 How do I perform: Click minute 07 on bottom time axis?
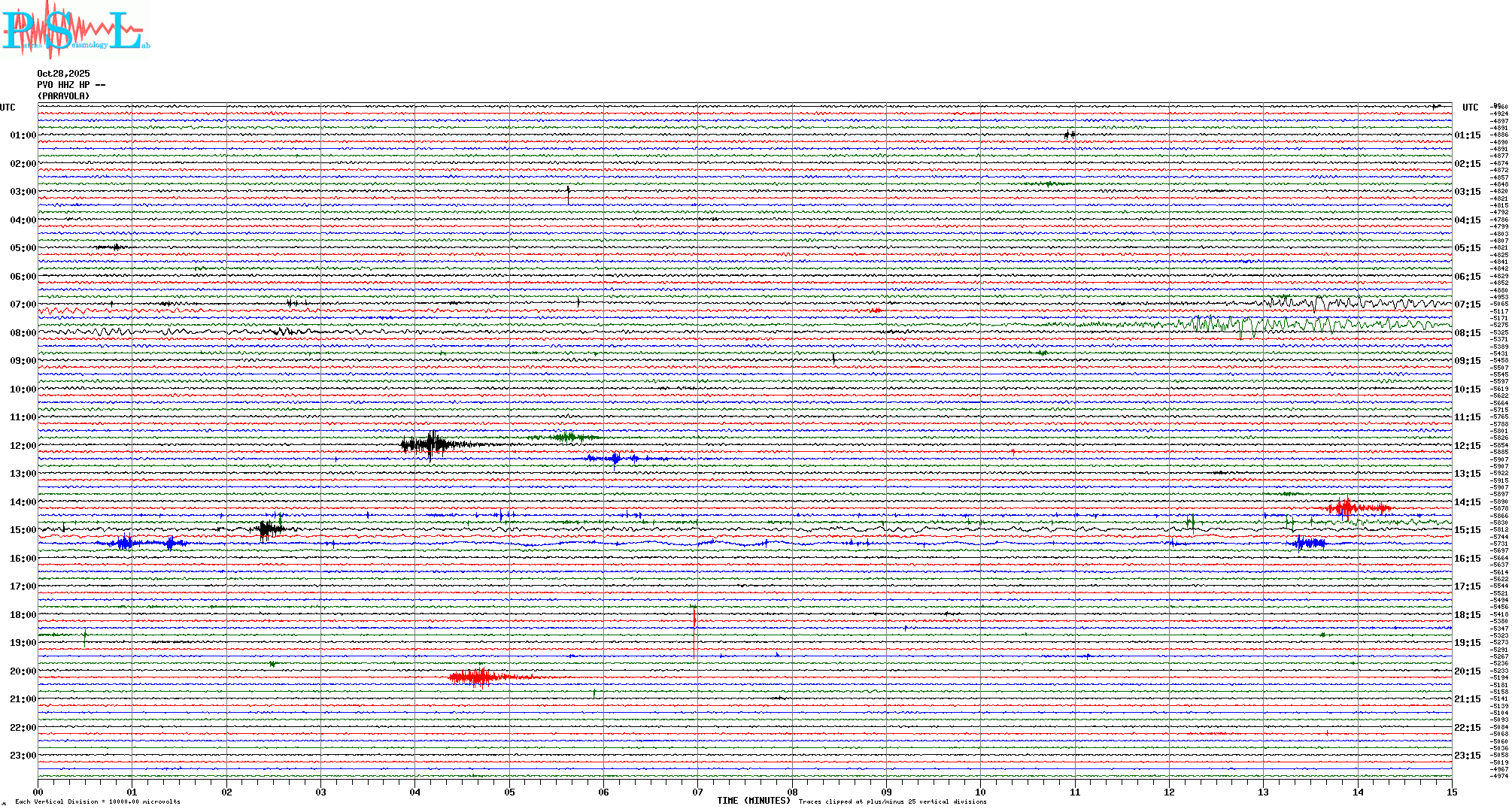click(x=697, y=792)
